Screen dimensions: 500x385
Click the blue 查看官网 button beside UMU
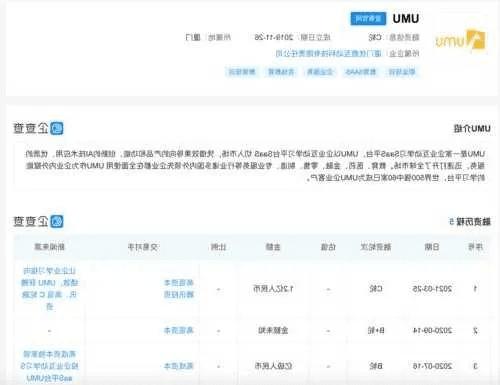368,19
